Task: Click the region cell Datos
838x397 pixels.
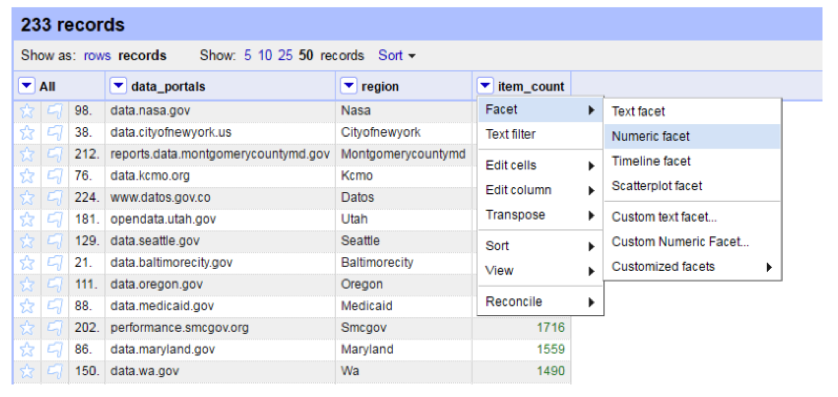Action: point(358,198)
